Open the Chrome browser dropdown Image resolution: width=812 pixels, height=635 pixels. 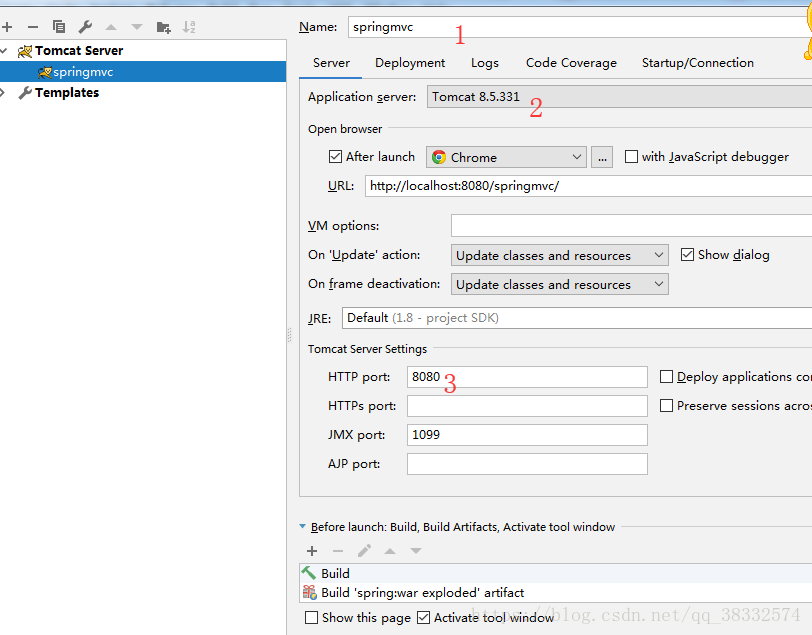click(506, 157)
